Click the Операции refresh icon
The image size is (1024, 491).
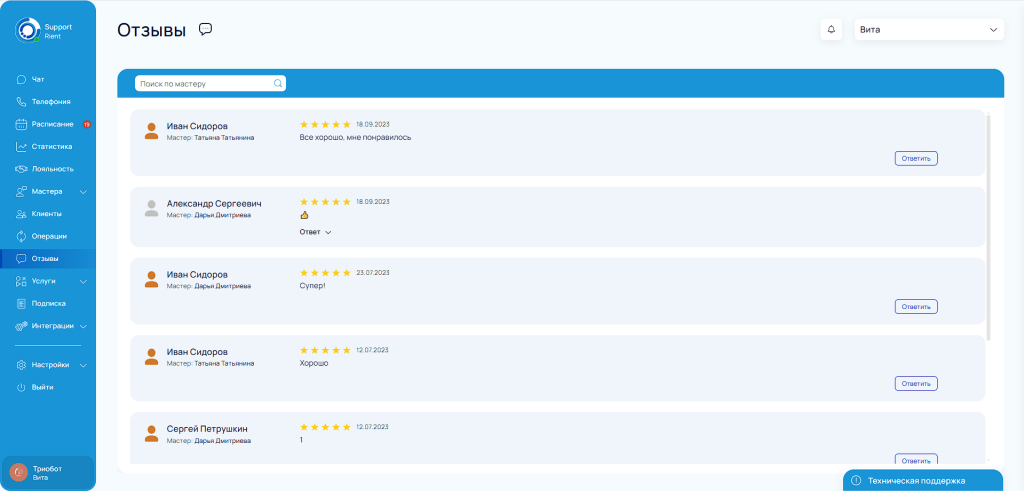(x=21, y=236)
